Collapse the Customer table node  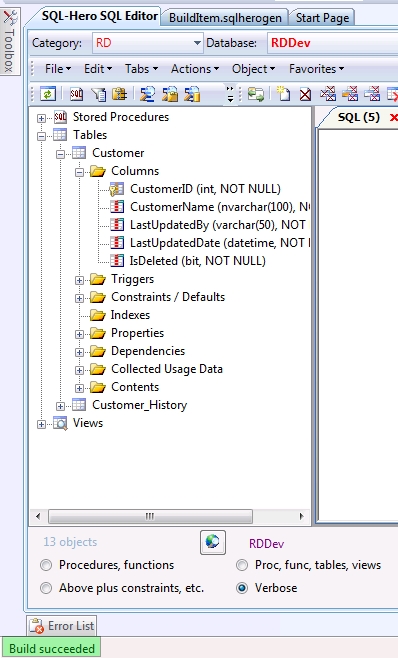[x=60, y=154]
